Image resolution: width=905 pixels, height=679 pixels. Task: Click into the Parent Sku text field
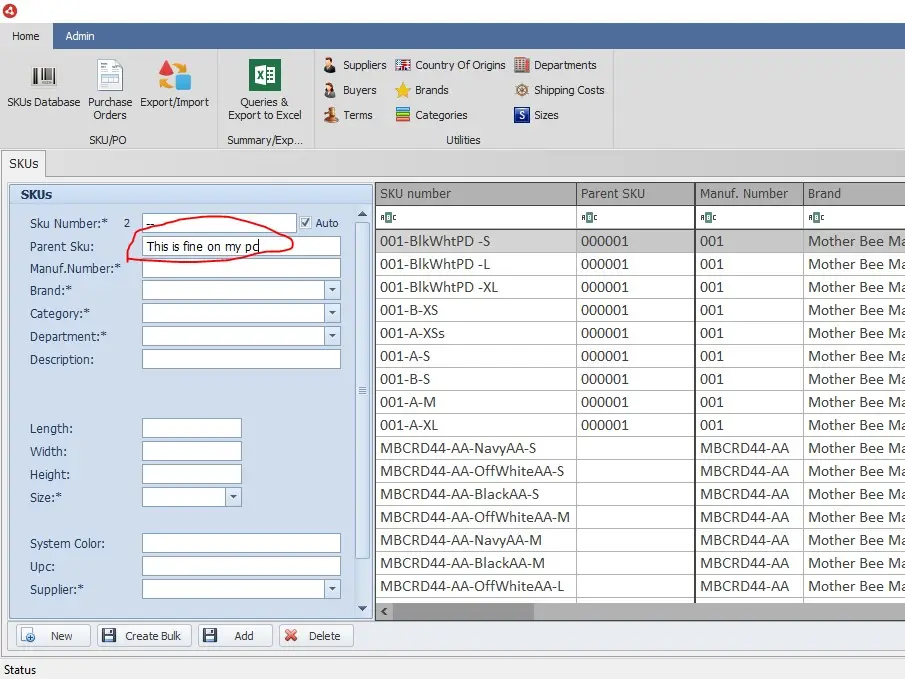[x=241, y=246]
